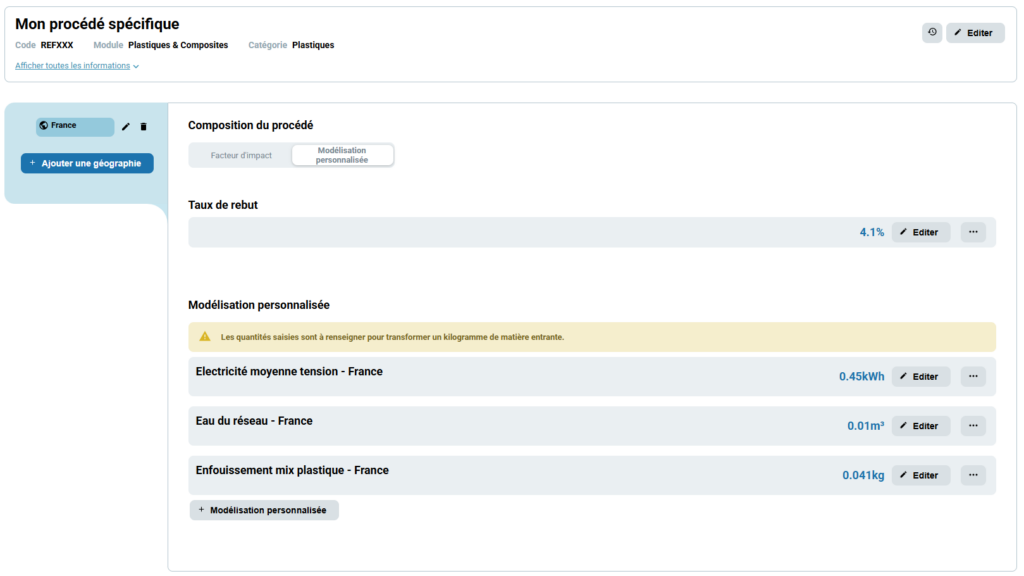Add a geography with Ajouter une géographie

[x=87, y=163]
